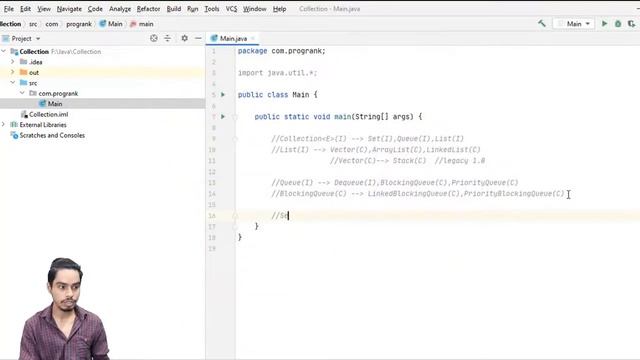Collapse the Collection project root
Image resolution: width=640 pixels, height=360 pixels.
coord(4,51)
